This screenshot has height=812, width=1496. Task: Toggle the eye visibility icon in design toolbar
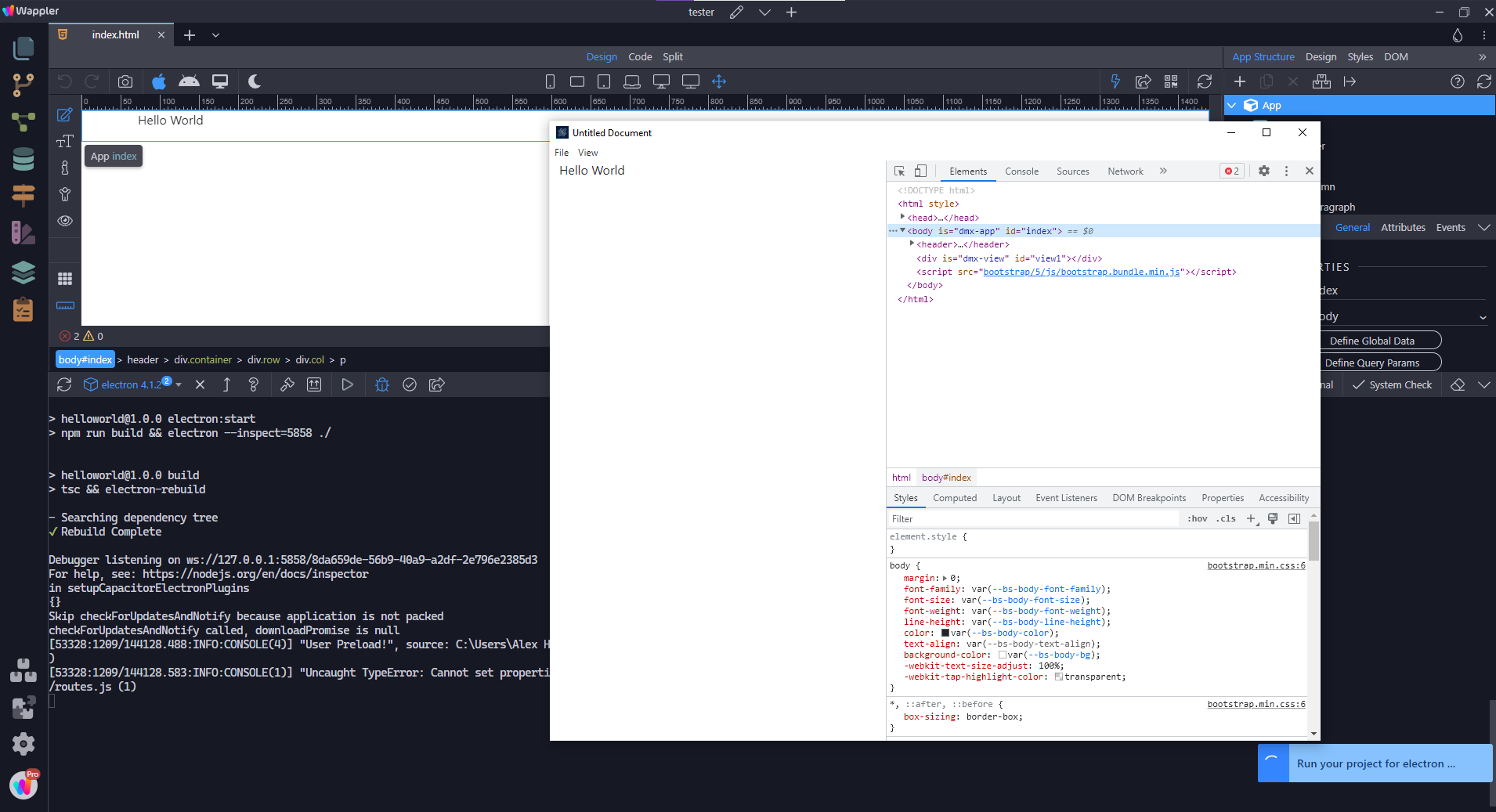[x=65, y=221]
